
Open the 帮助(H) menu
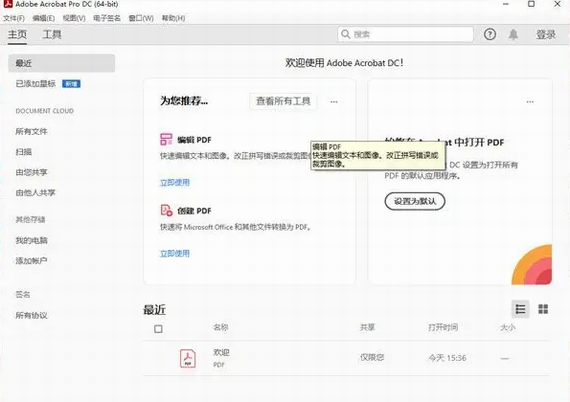173,18
